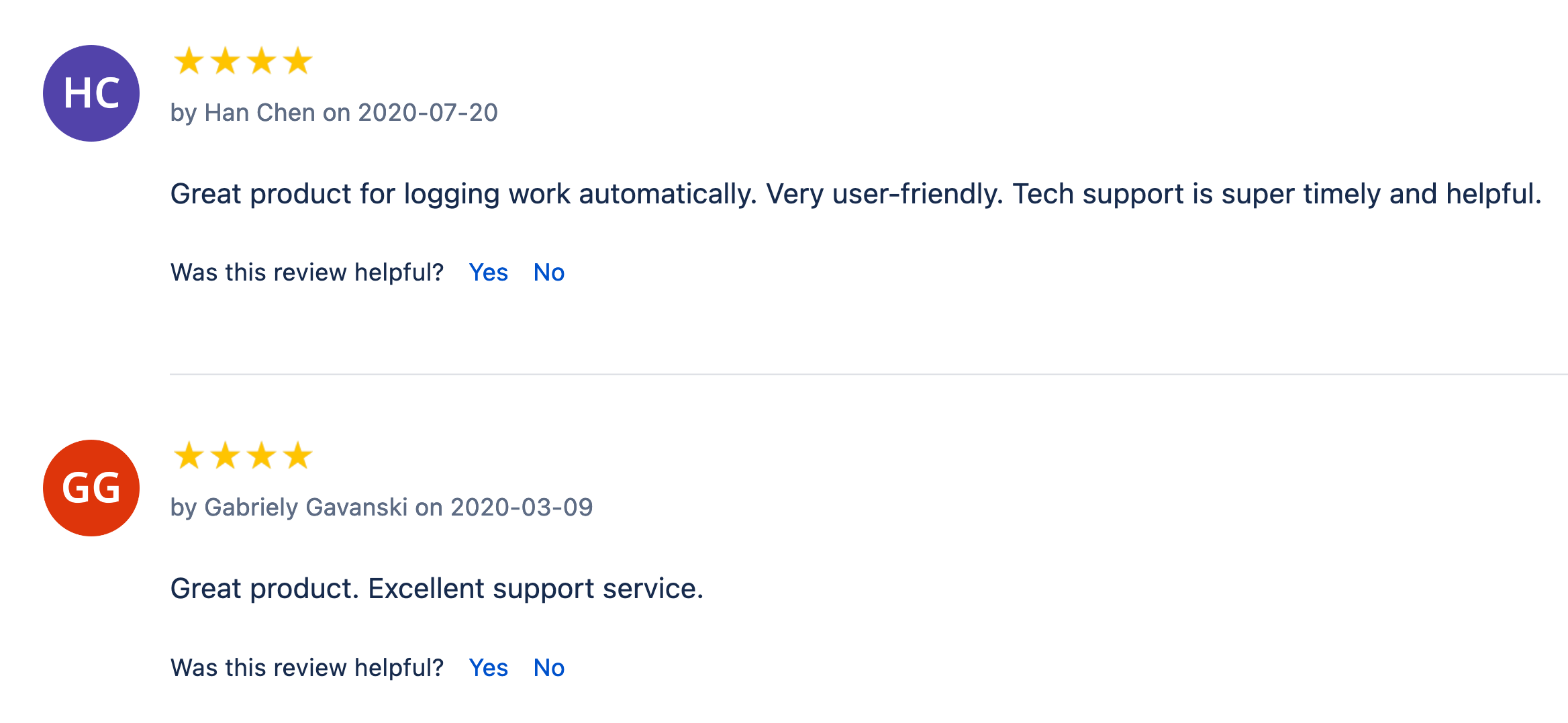Click third star in Han Chen's rating
The image size is (1568, 723).
pos(261,61)
